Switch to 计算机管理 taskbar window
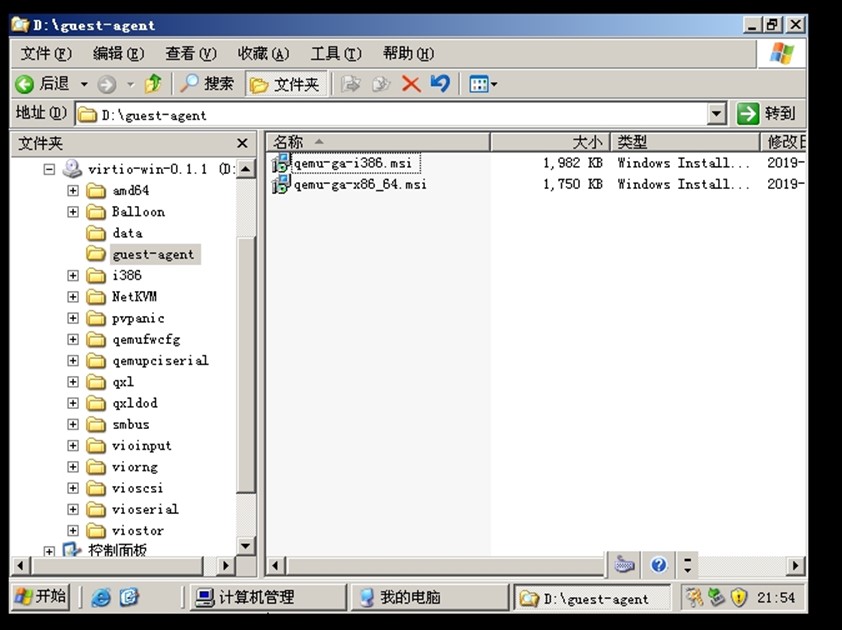Screen dimensions: 842x630 click(x=268, y=597)
